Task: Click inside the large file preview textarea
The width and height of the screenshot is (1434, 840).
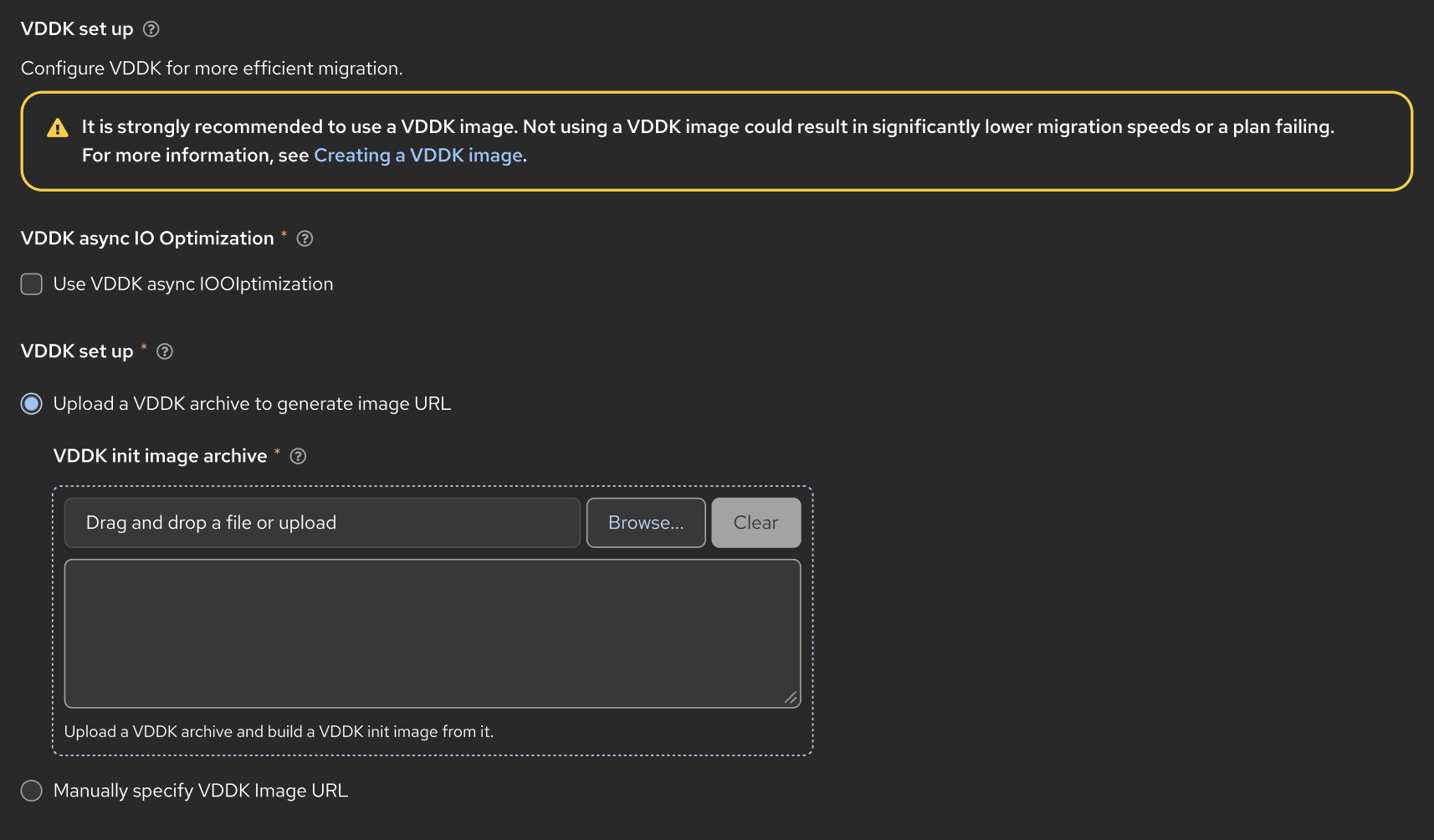Action: (x=432, y=633)
